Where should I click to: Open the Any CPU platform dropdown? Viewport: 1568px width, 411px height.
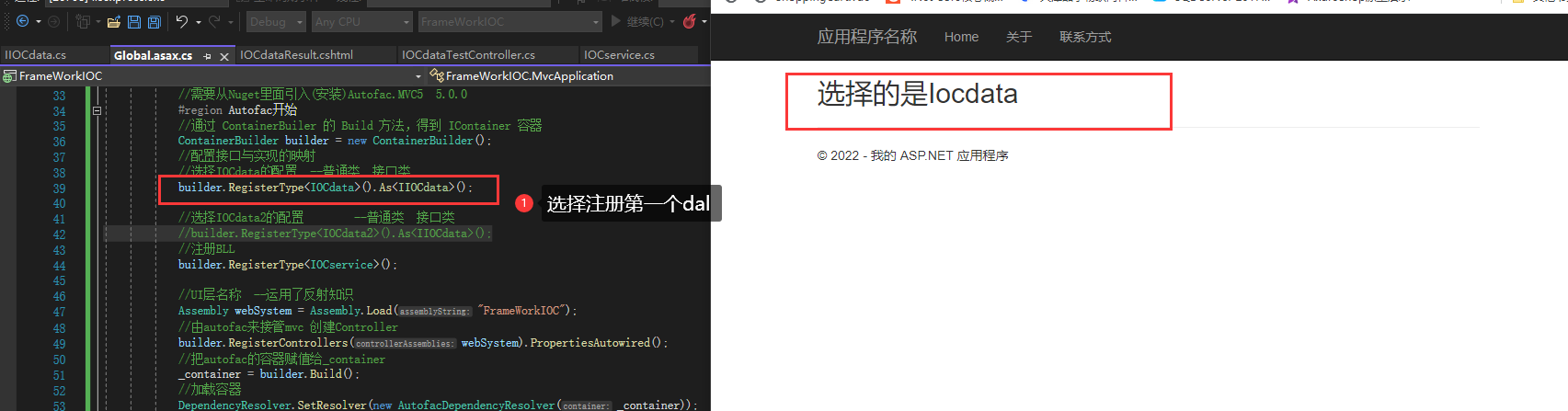(361, 21)
